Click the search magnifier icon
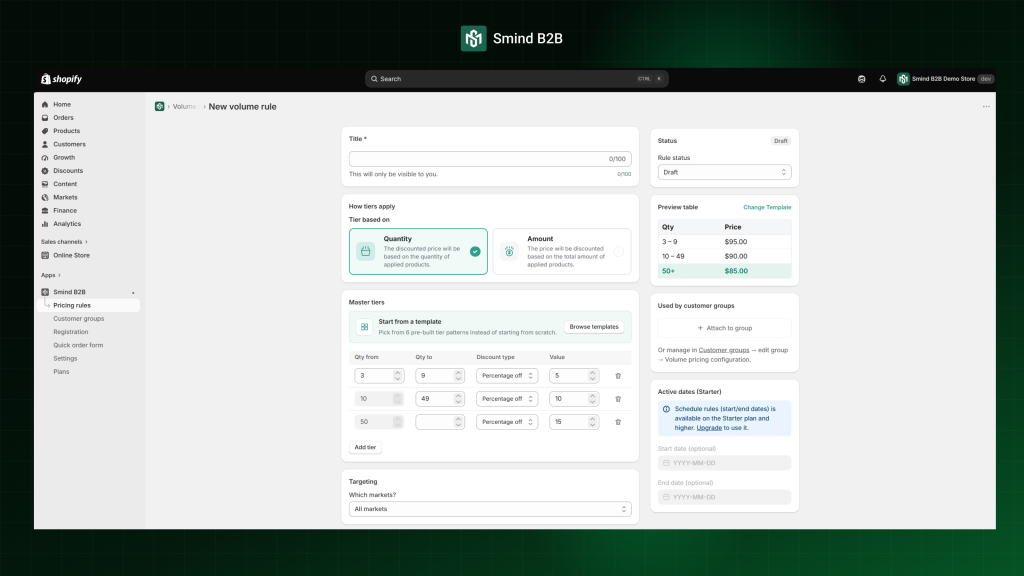The image size is (1024, 576). (374, 79)
